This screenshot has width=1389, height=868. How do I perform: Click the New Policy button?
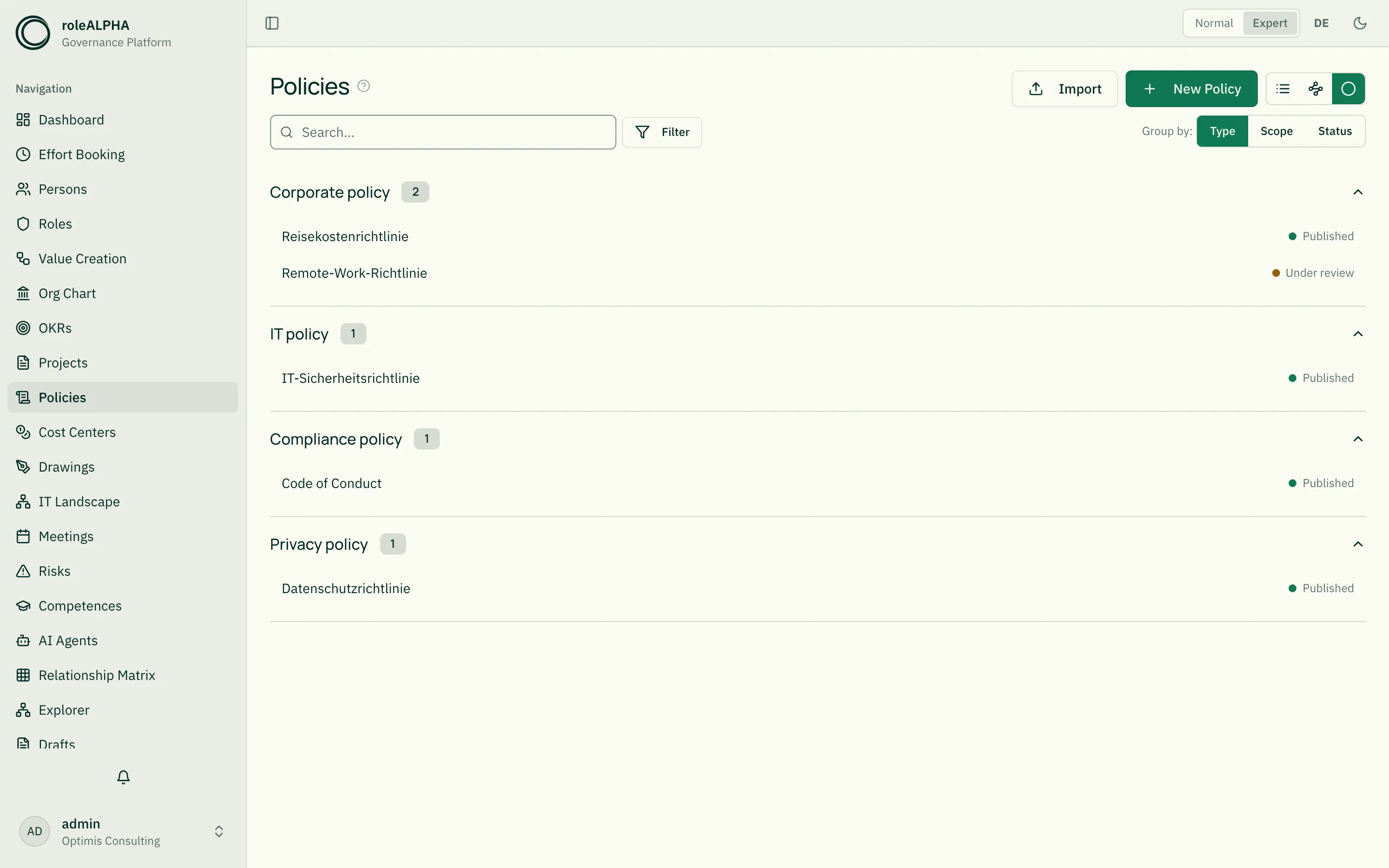pyautogui.click(x=1191, y=89)
